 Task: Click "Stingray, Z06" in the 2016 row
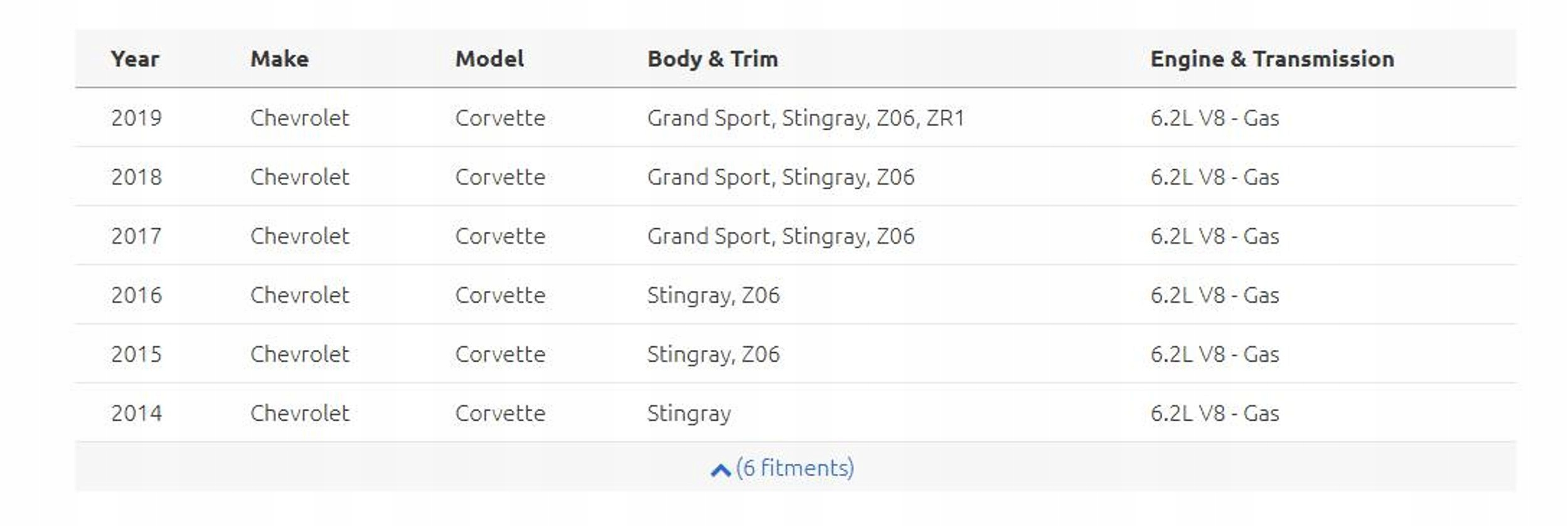[x=713, y=295]
